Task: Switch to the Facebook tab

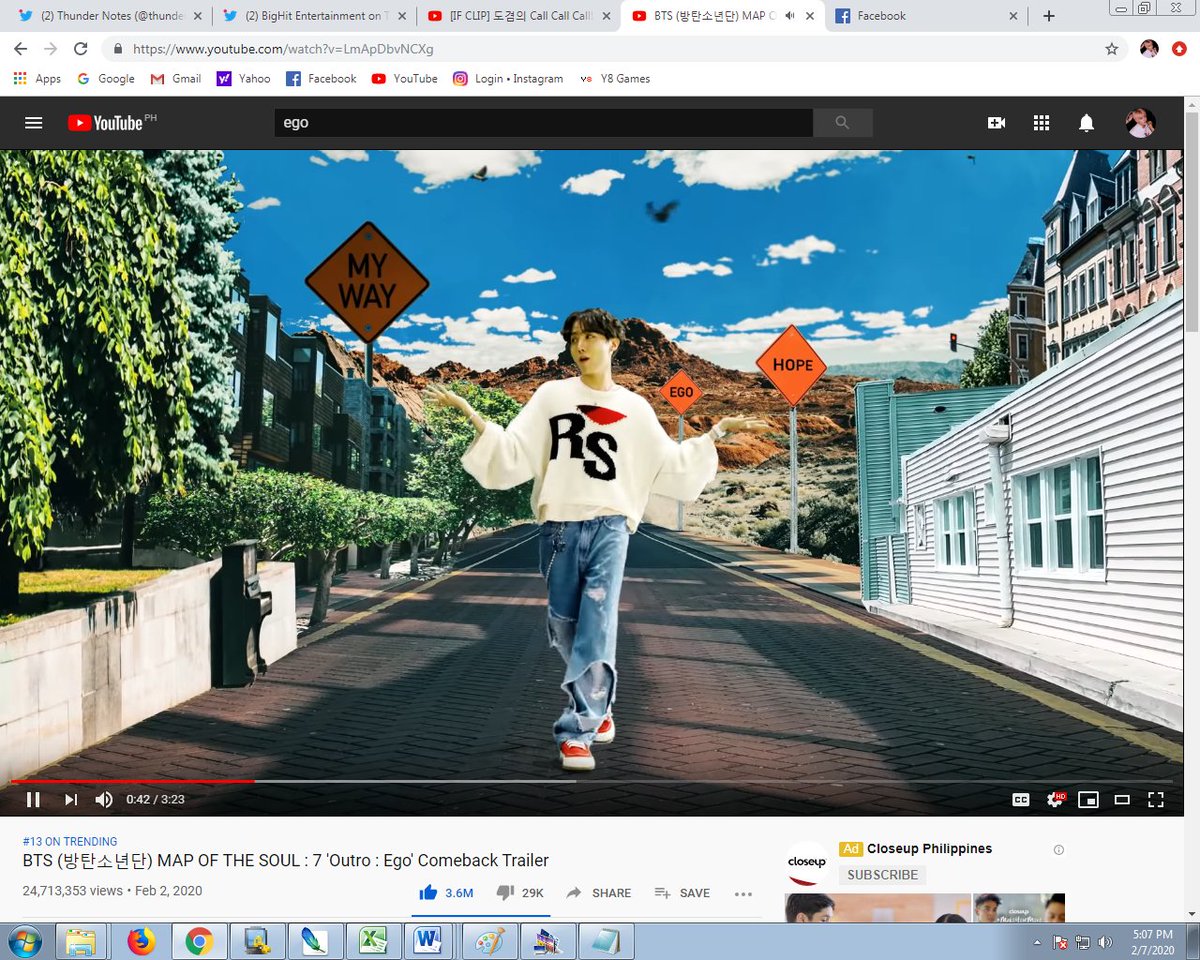Action: [x=923, y=16]
